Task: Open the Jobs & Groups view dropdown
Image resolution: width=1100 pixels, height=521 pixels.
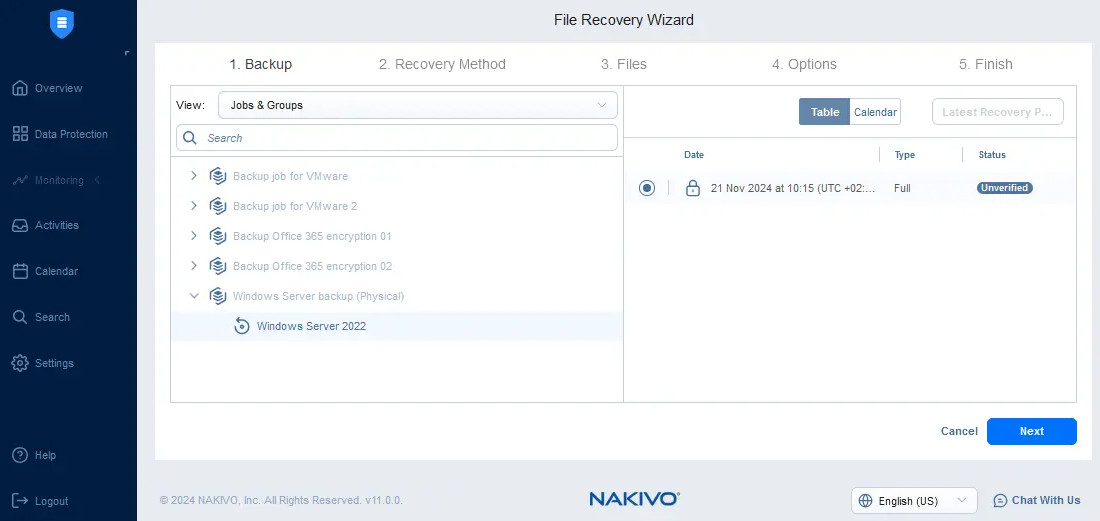Action: pos(418,105)
